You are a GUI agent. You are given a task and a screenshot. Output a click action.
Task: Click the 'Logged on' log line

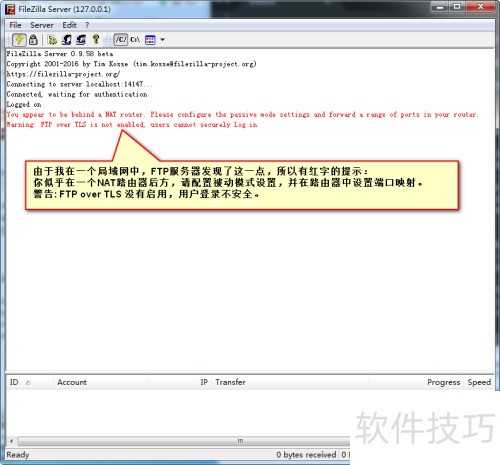[24, 104]
